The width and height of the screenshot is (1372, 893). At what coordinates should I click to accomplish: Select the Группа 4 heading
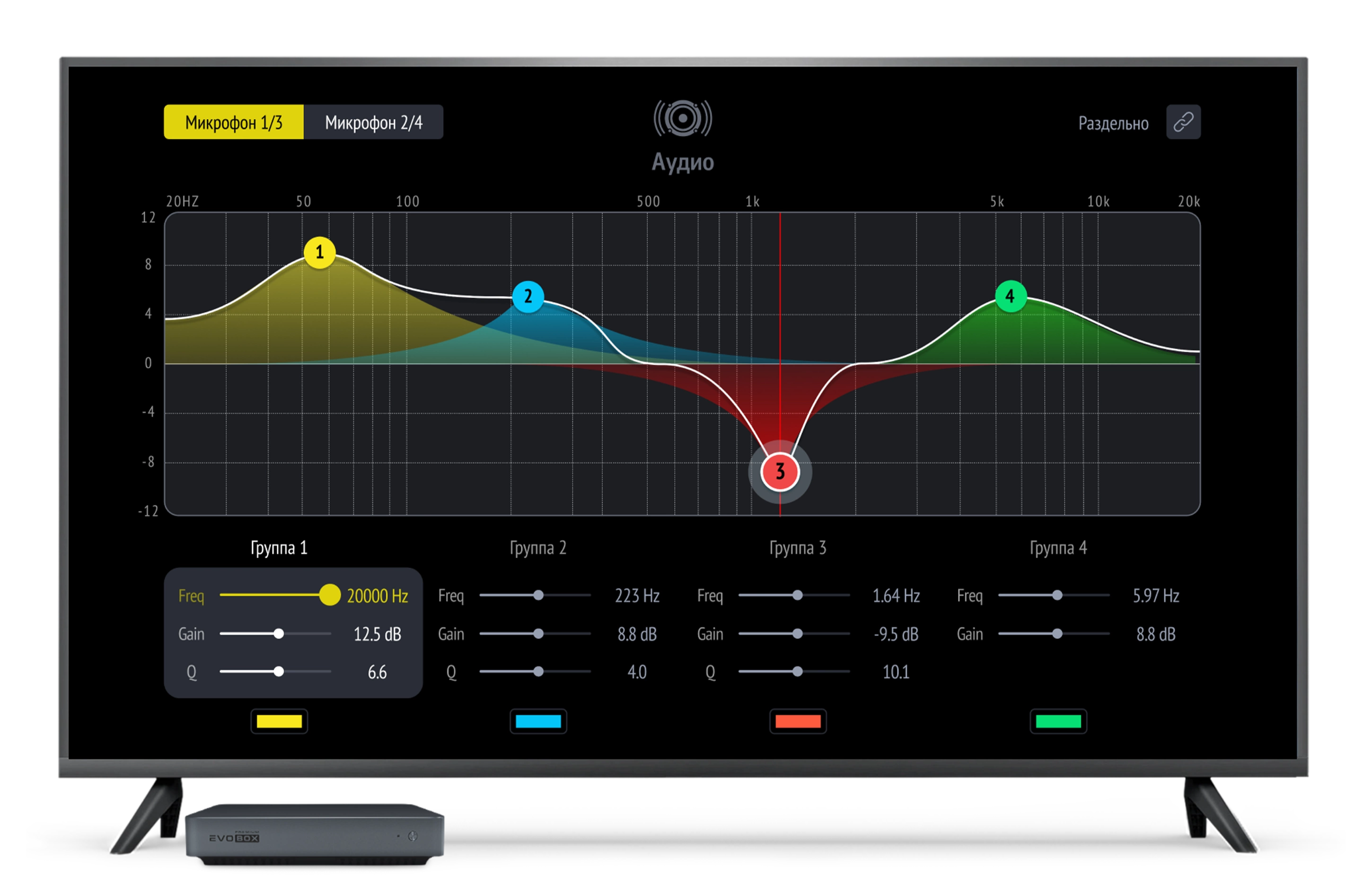(x=1058, y=547)
